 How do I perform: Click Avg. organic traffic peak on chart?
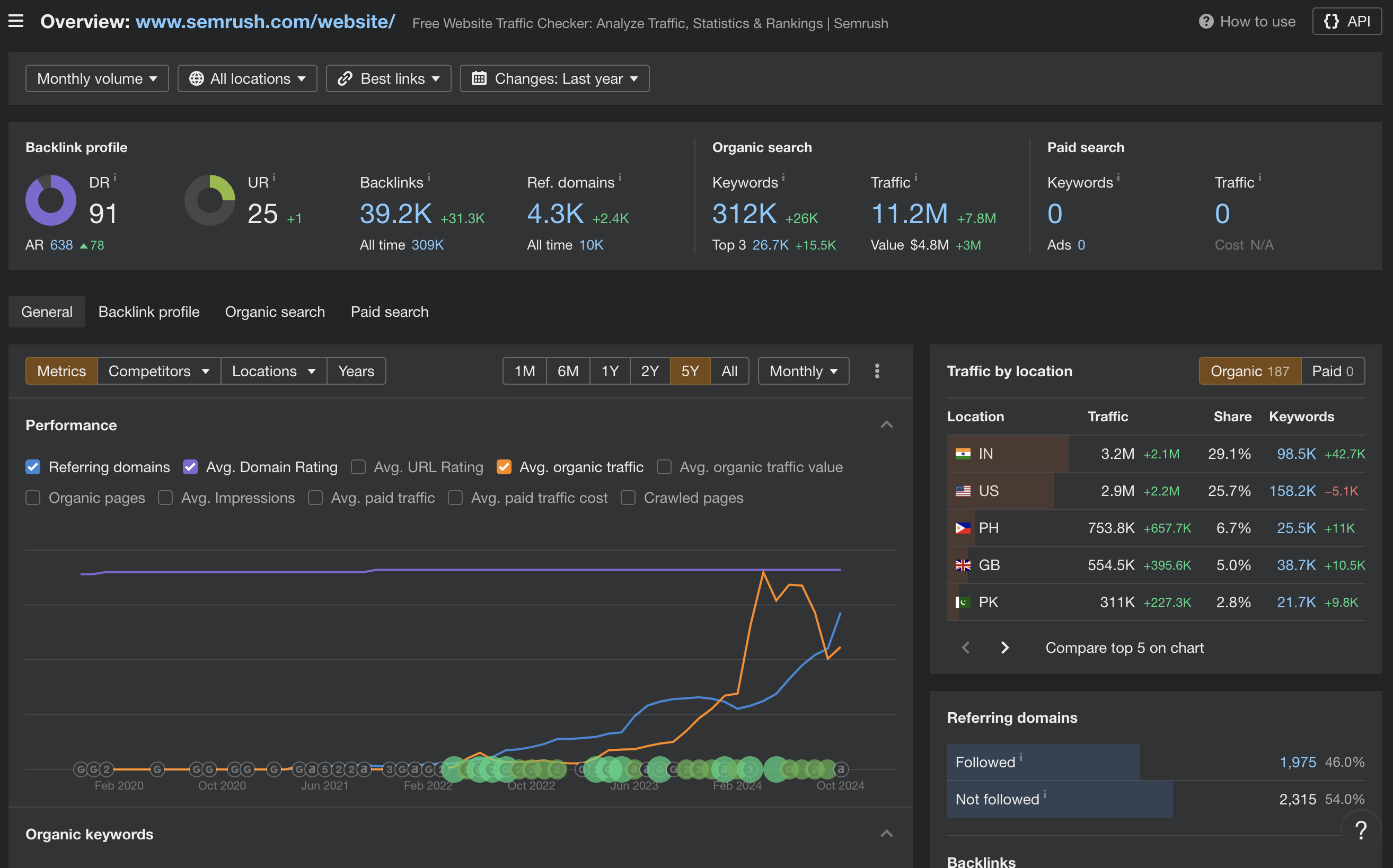(763, 571)
